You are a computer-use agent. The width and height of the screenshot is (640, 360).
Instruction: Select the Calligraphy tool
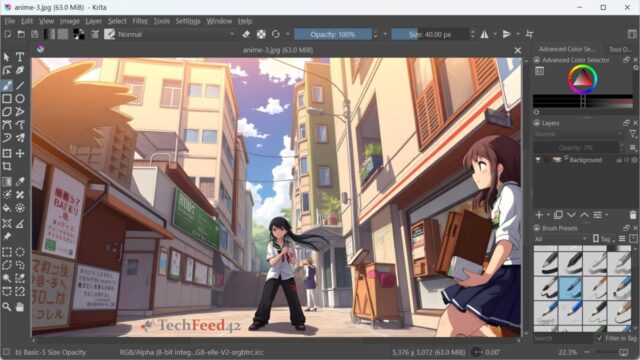20,71
